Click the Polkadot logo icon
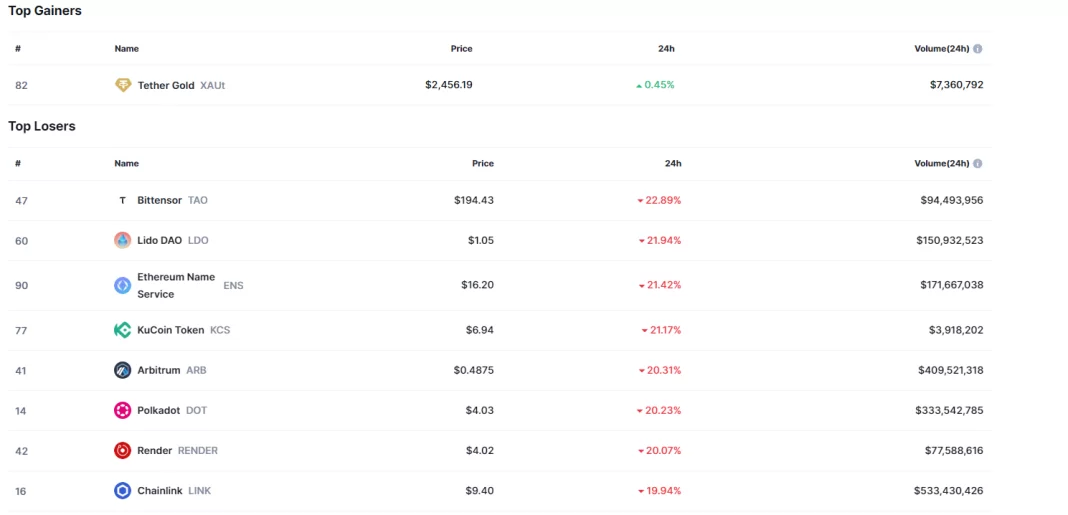Viewport: 1068px width, 515px height. (x=123, y=411)
